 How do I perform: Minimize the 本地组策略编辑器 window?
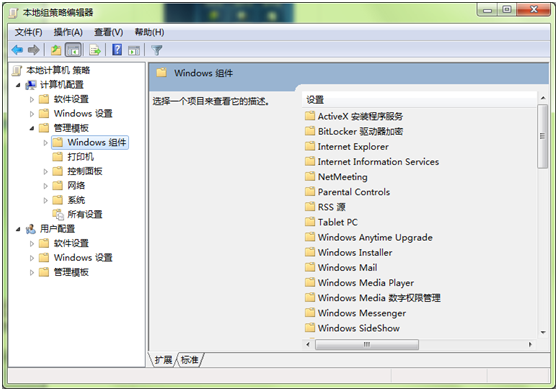click(x=488, y=10)
